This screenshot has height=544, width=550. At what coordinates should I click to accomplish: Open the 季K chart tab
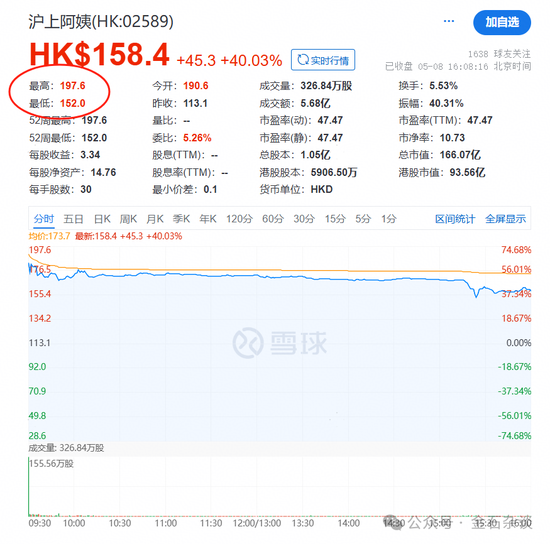181,219
